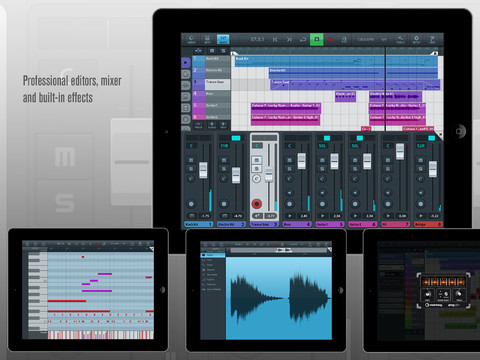Jump to project start with rewind button
Viewport: 480px width, 360px height.
click(x=275, y=40)
